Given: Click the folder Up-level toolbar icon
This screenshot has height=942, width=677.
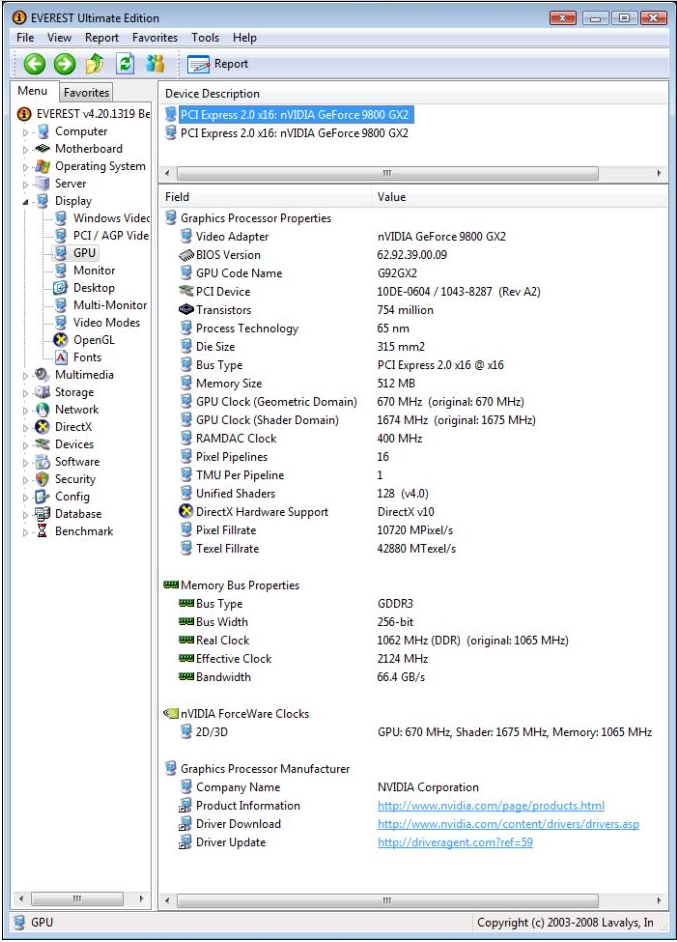Looking at the screenshot, I should click(x=96, y=64).
